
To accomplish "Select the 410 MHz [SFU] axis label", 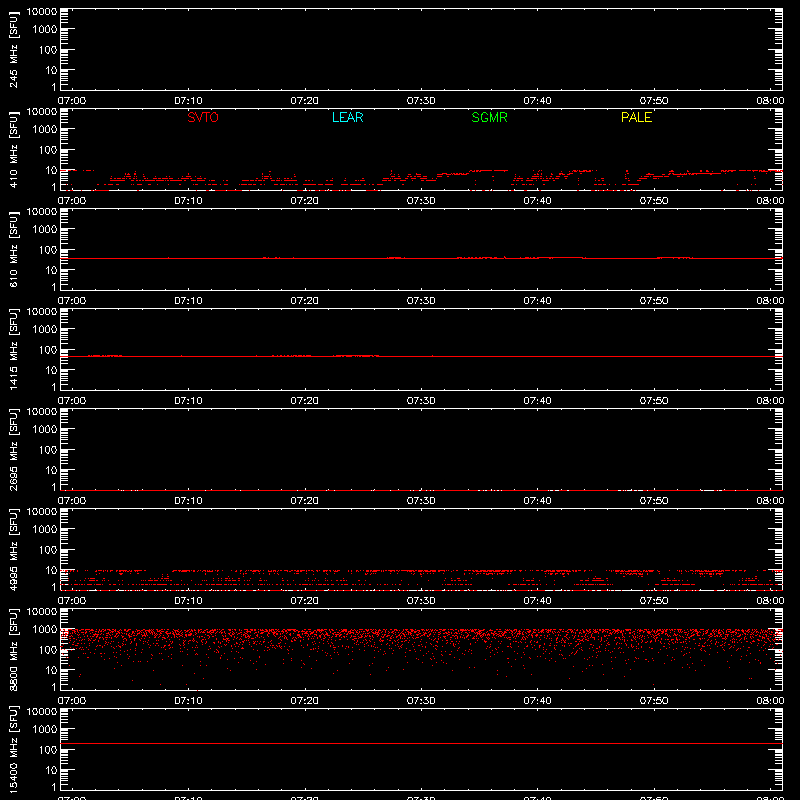I will (13, 149).
